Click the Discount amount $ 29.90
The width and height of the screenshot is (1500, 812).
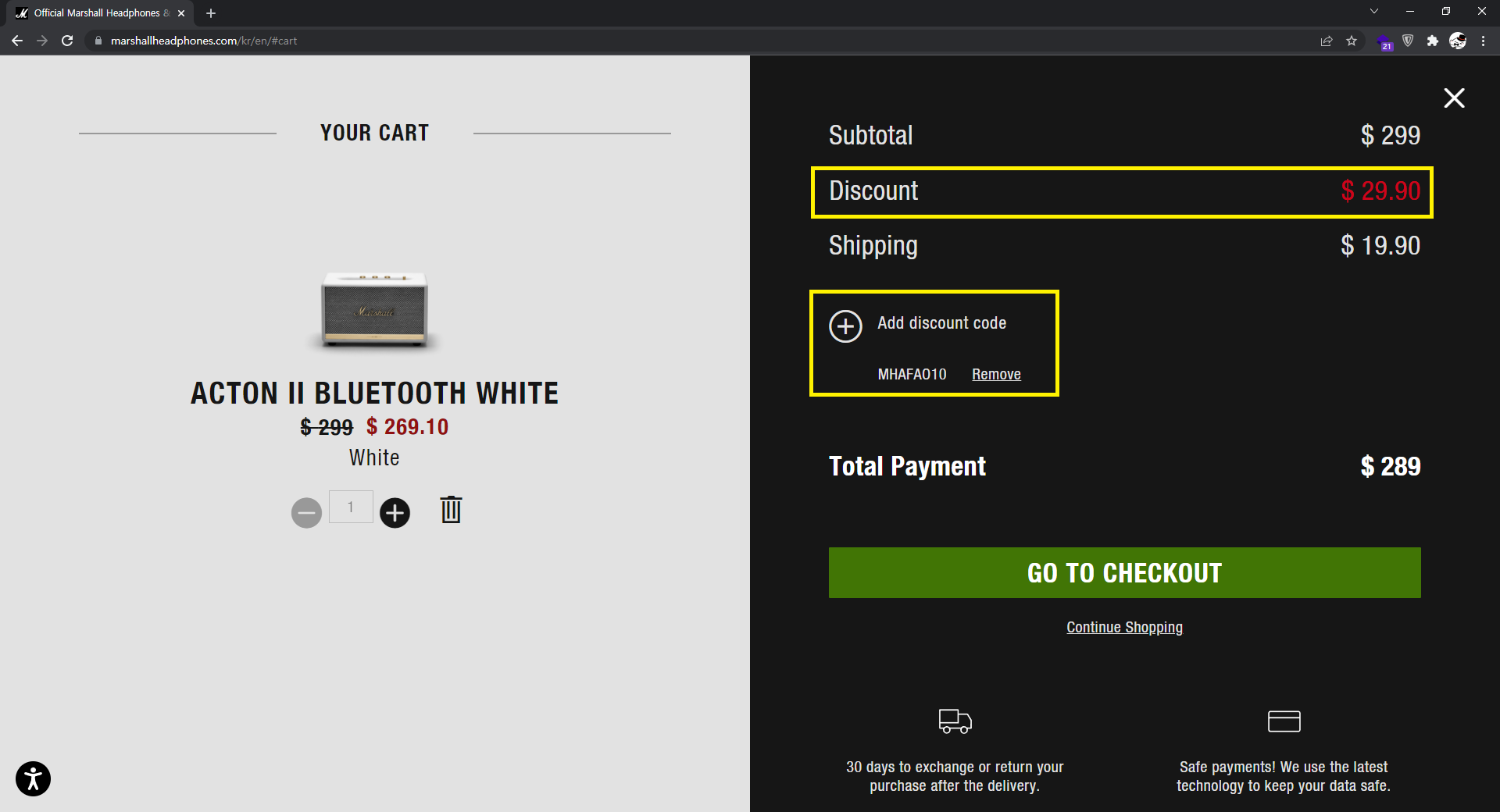1380,191
